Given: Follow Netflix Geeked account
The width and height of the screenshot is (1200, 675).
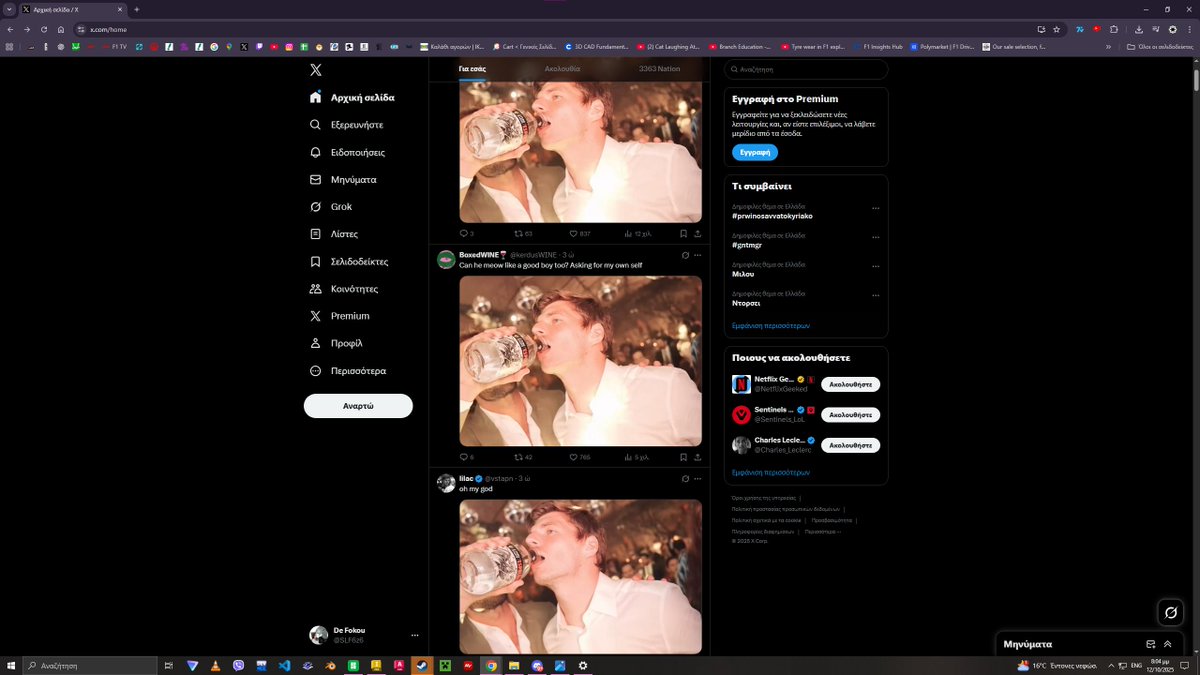Looking at the screenshot, I should pyautogui.click(x=850, y=384).
